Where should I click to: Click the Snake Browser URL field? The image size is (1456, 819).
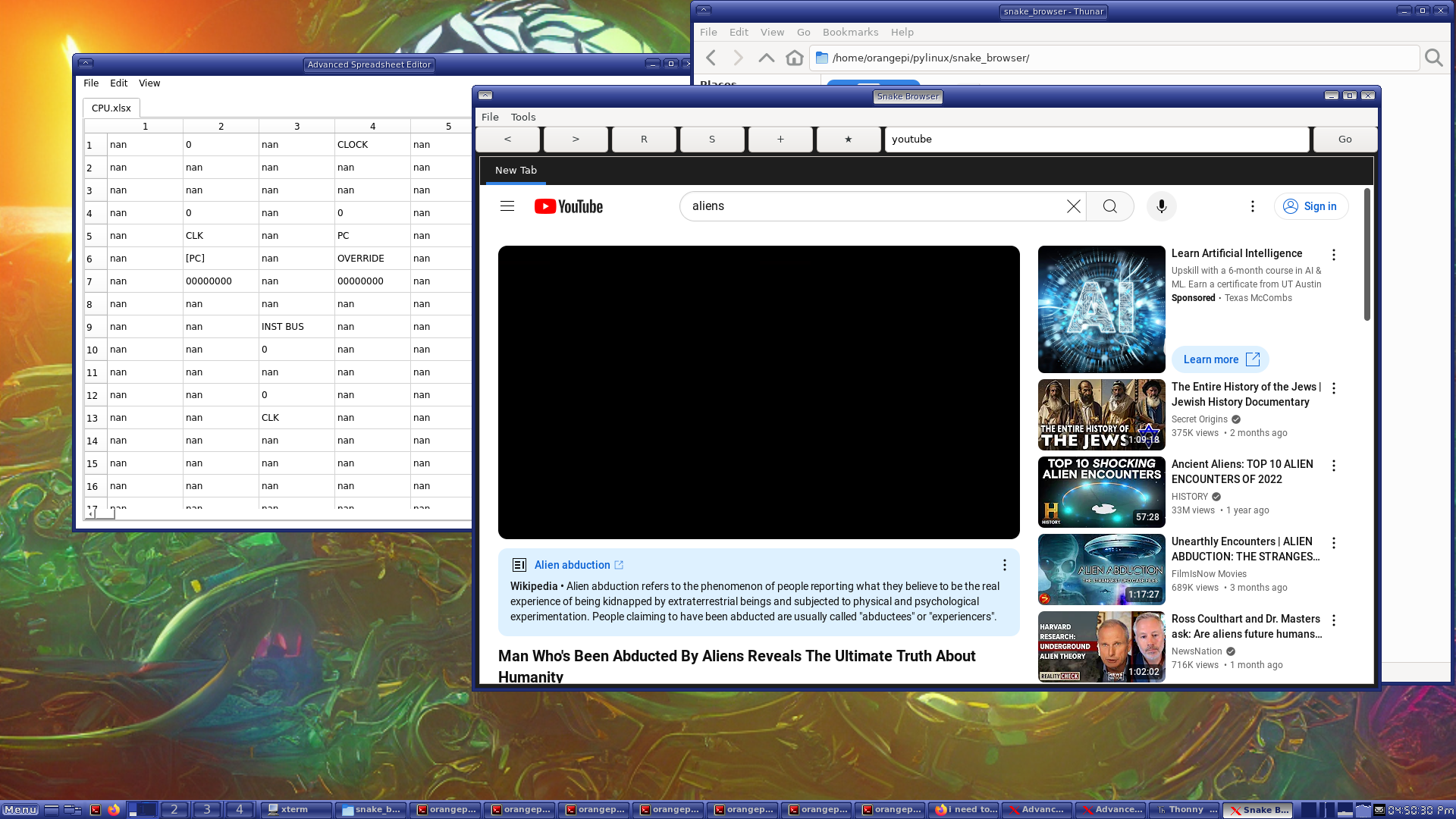click(x=1097, y=140)
